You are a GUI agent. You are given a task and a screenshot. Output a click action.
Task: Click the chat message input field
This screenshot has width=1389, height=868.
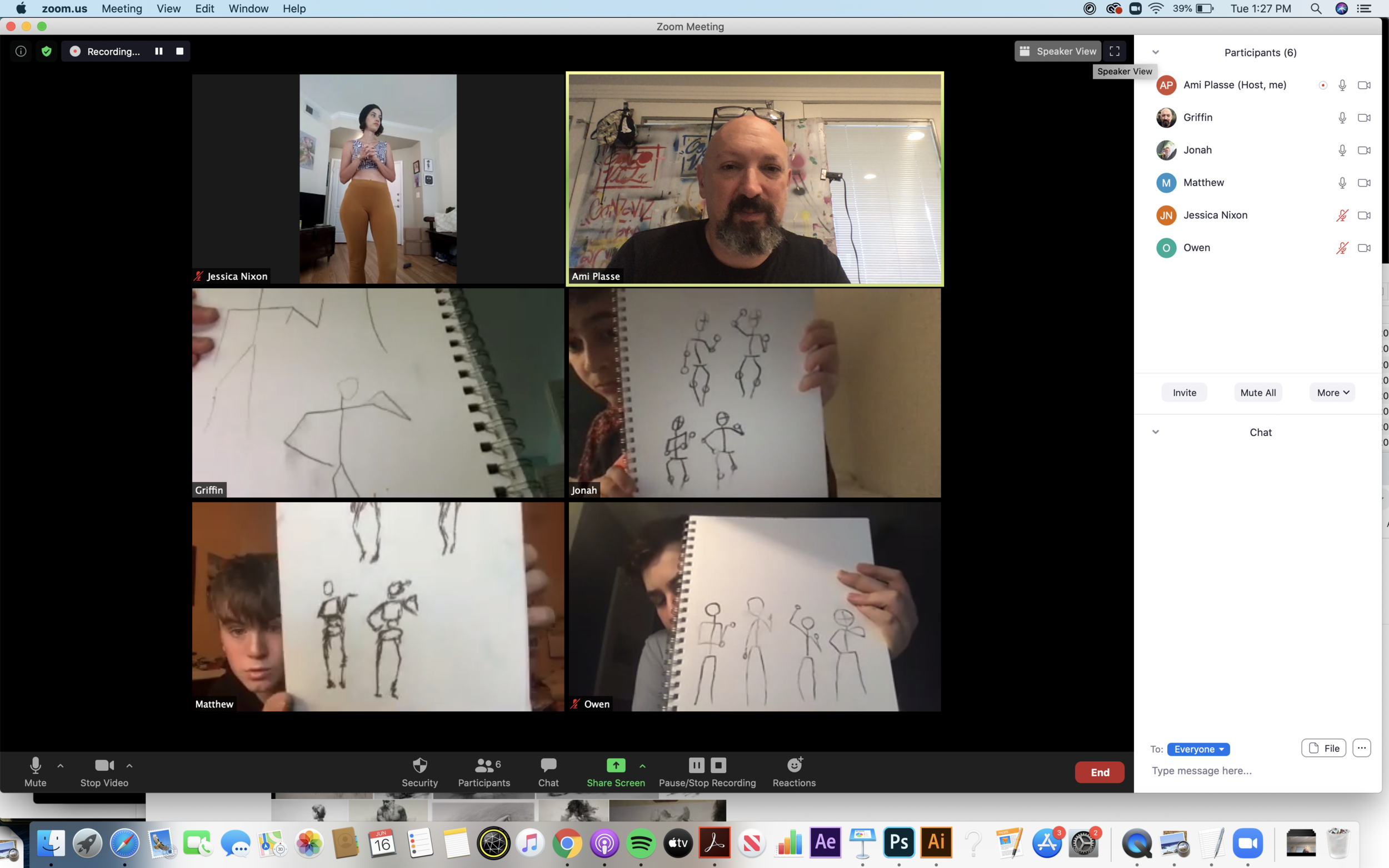[x=1257, y=770]
